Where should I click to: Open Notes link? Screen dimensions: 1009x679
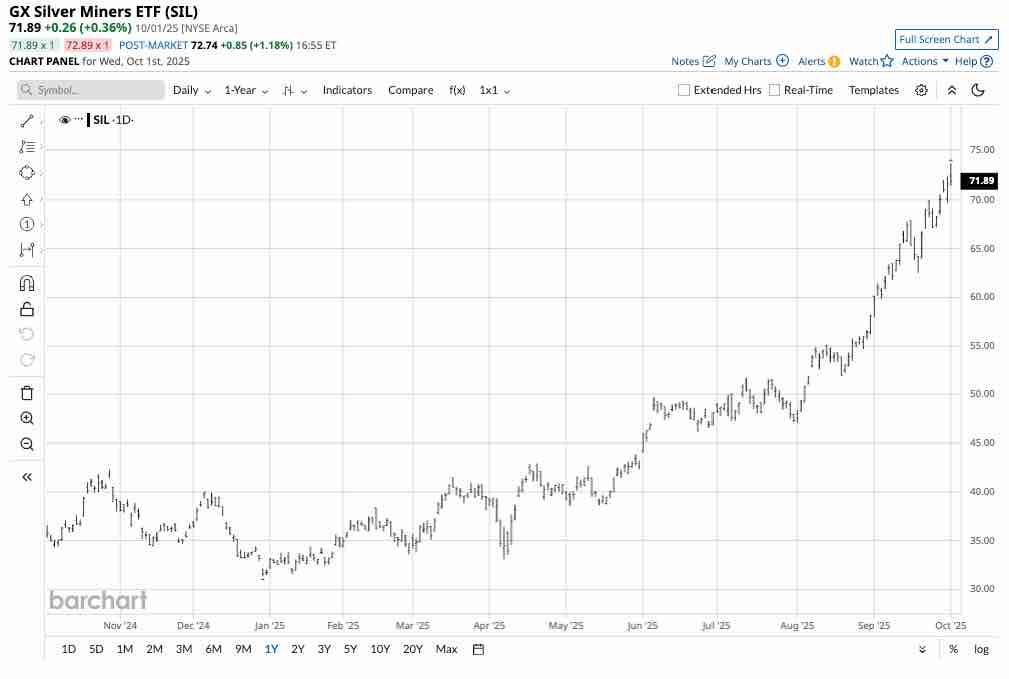pos(693,61)
